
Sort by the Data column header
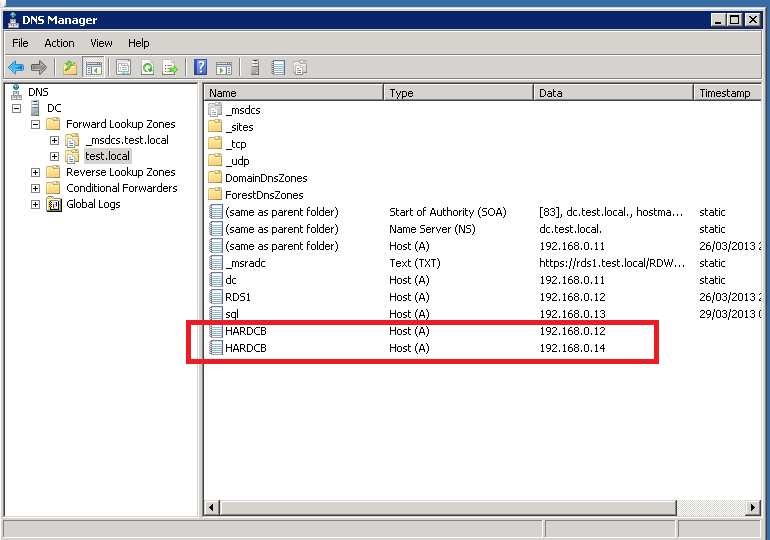pyautogui.click(x=613, y=93)
